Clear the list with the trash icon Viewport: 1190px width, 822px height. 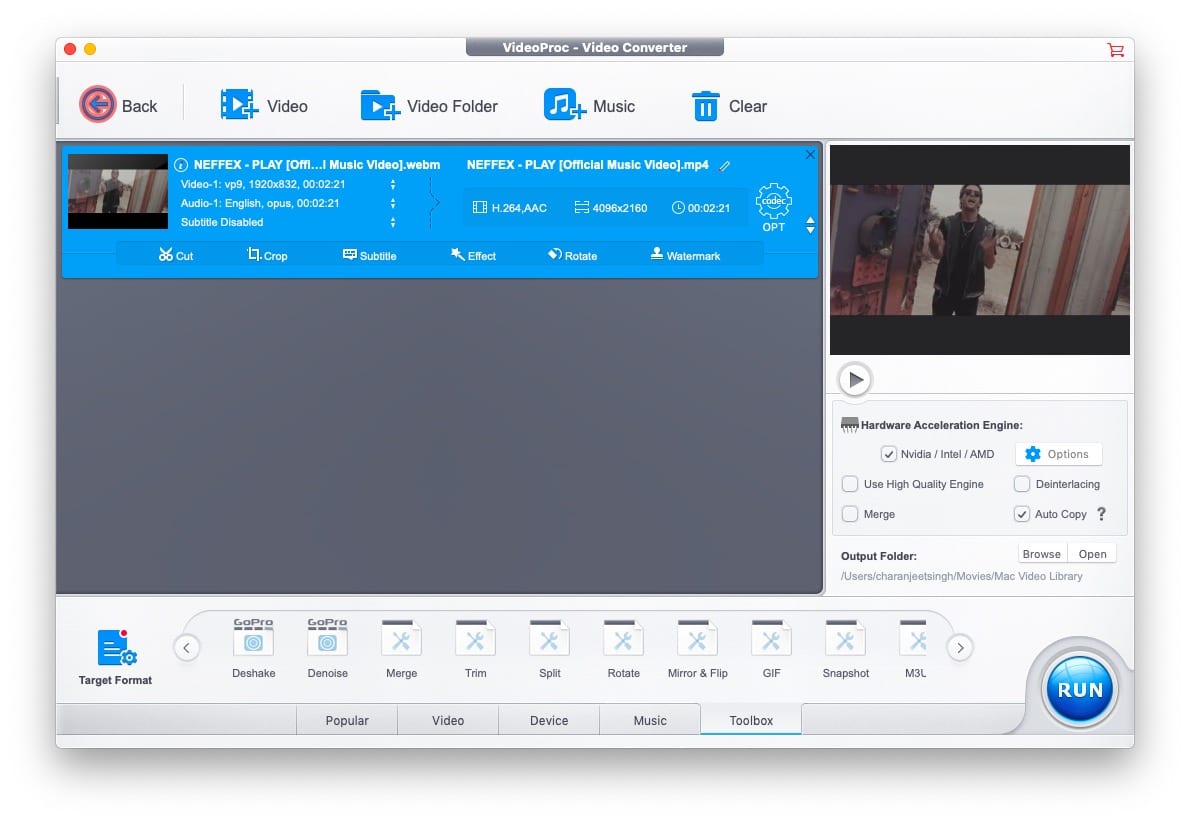[x=705, y=106]
